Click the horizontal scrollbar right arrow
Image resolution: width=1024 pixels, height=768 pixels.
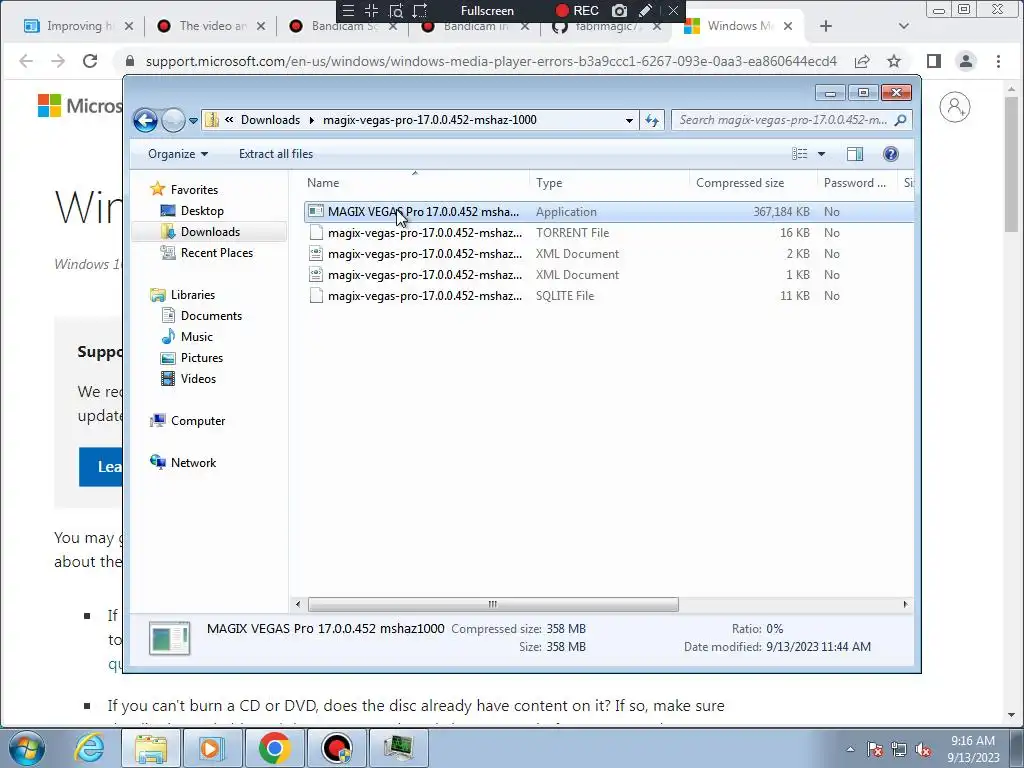(x=905, y=605)
